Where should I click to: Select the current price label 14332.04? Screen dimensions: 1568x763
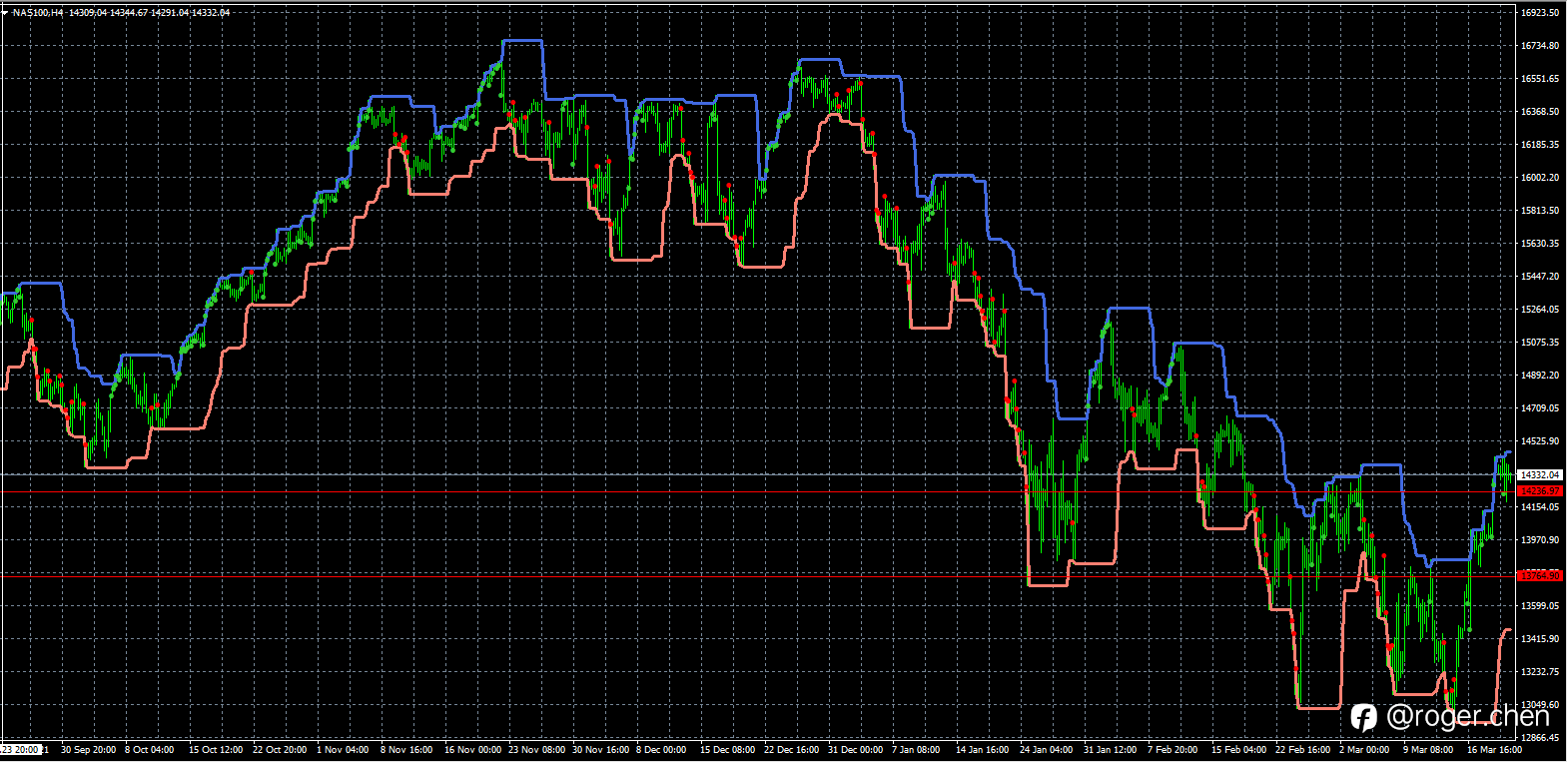(1540, 475)
